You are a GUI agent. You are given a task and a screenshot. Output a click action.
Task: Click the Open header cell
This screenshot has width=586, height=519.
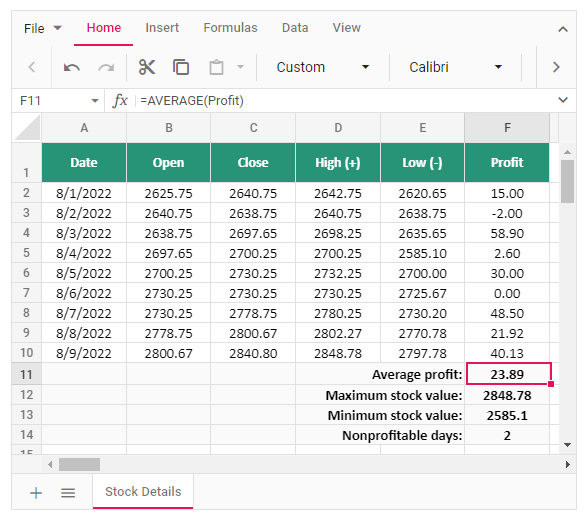[169, 163]
